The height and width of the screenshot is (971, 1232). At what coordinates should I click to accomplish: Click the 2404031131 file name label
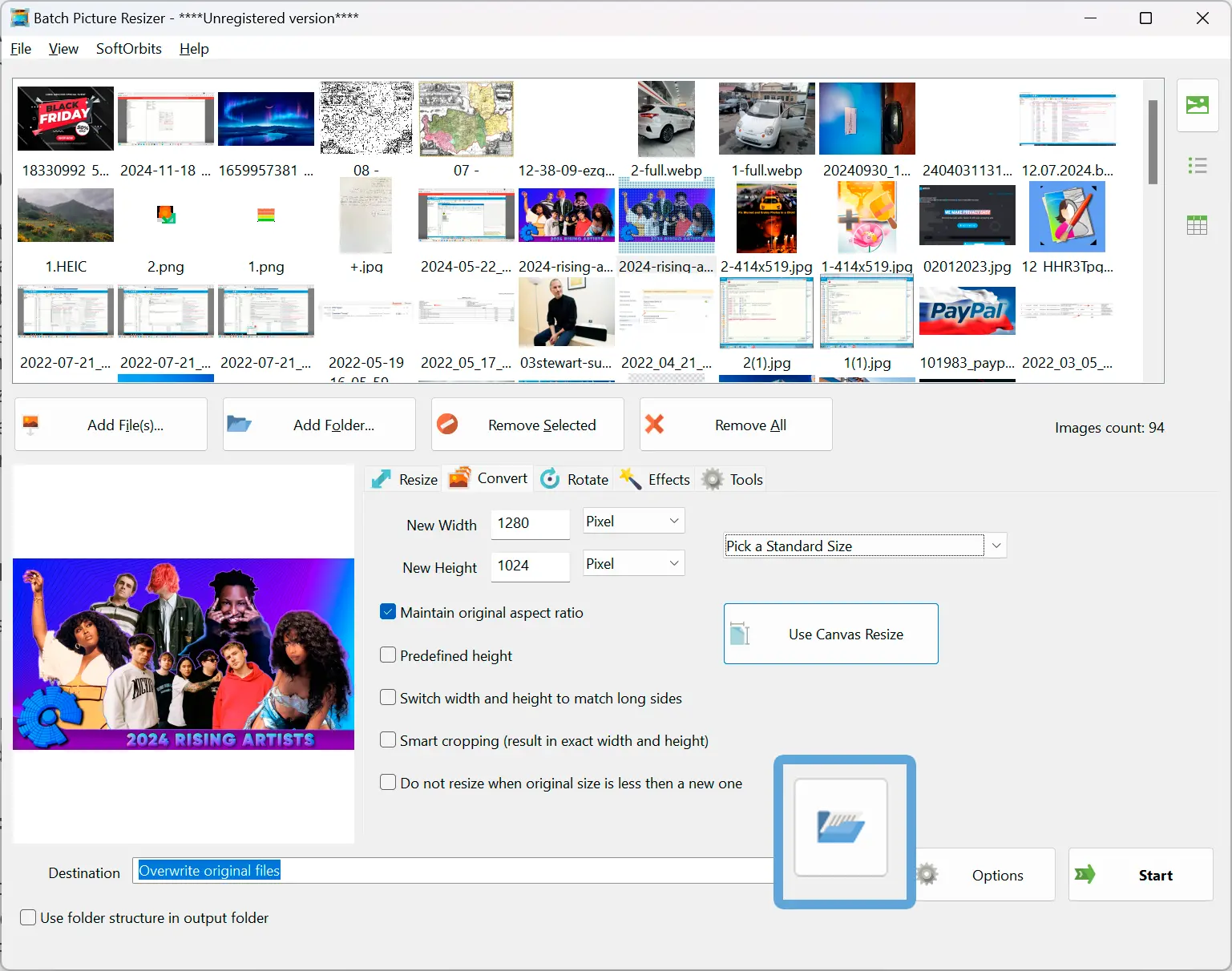pos(967,171)
